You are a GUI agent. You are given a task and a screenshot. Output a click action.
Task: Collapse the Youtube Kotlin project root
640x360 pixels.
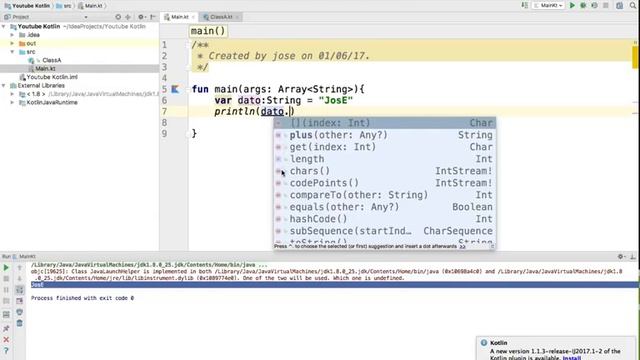point(4,27)
